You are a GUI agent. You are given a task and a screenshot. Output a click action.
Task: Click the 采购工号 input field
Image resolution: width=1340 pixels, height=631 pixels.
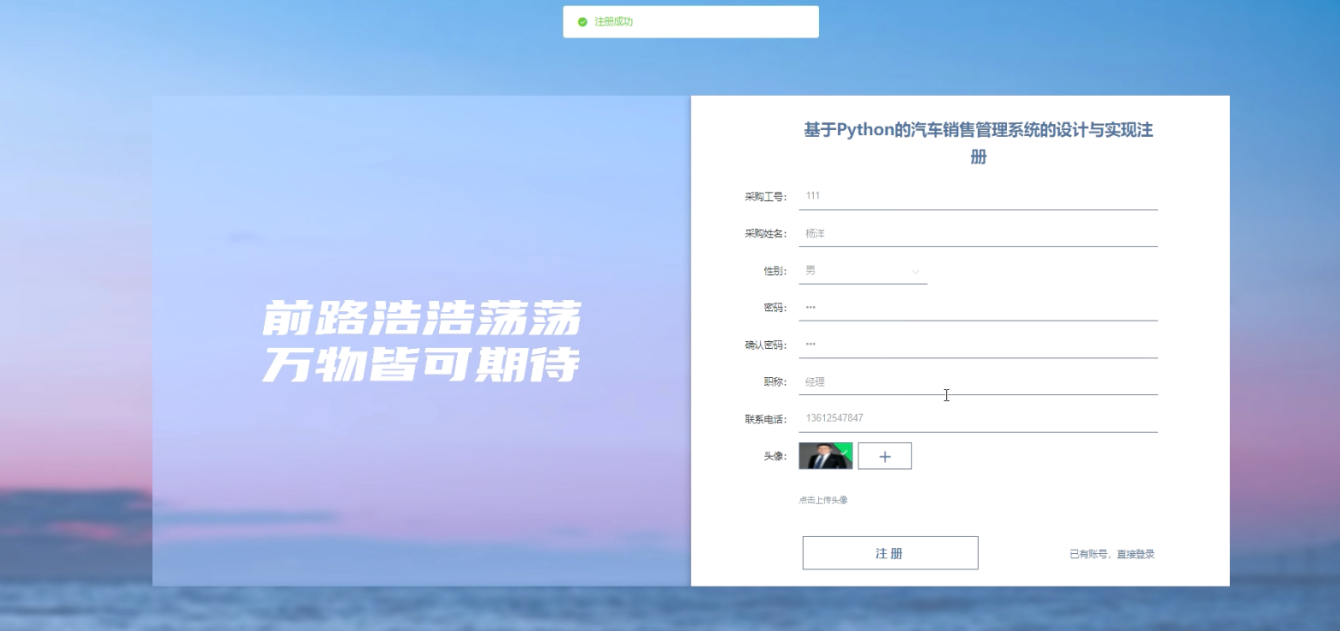[x=978, y=196]
